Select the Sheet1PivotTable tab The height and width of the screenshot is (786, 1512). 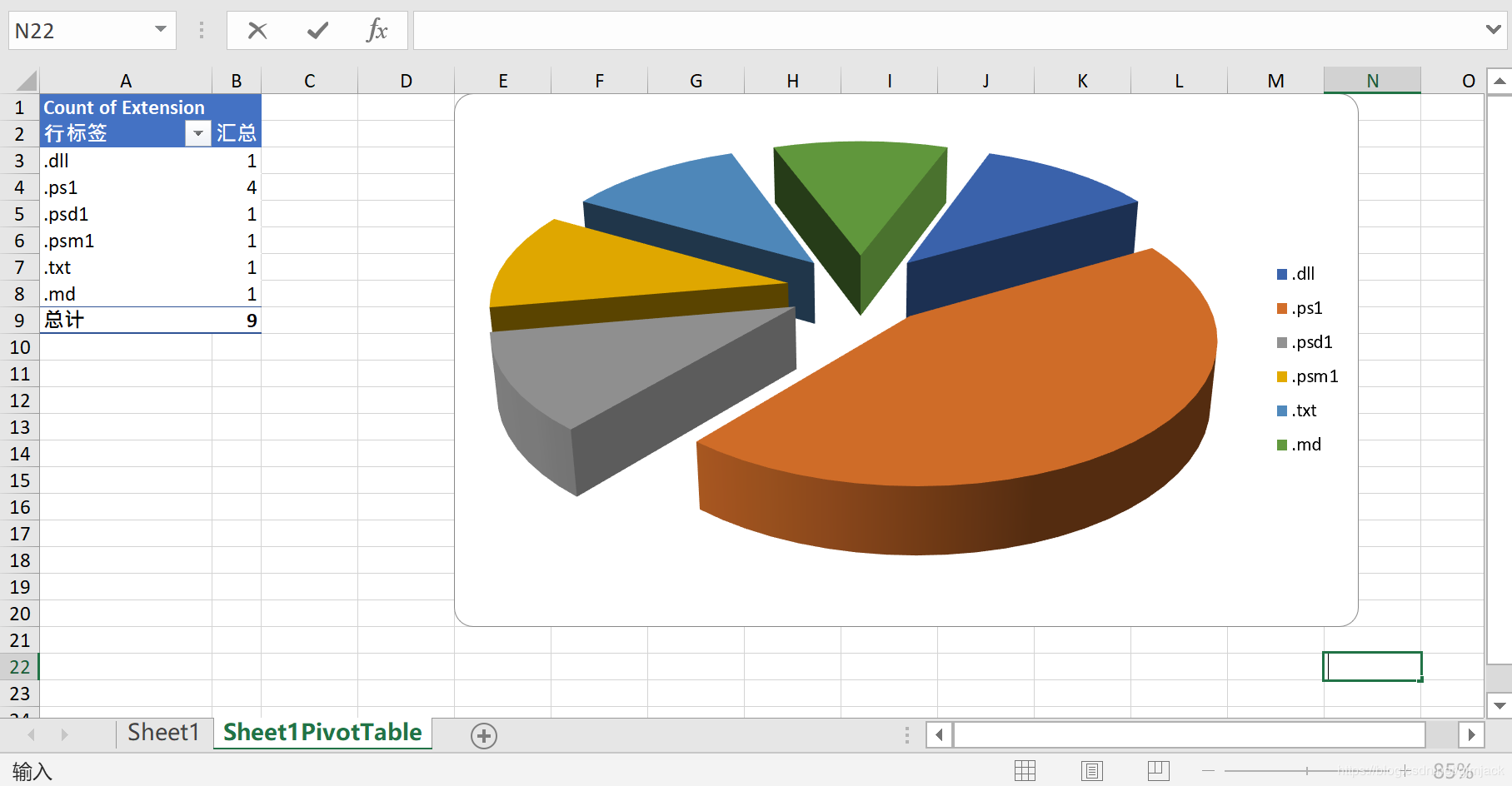pyautogui.click(x=322, y=733)
